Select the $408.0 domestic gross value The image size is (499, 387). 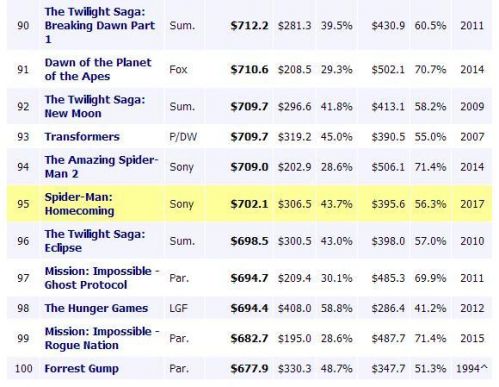click(x=294, y=308)
